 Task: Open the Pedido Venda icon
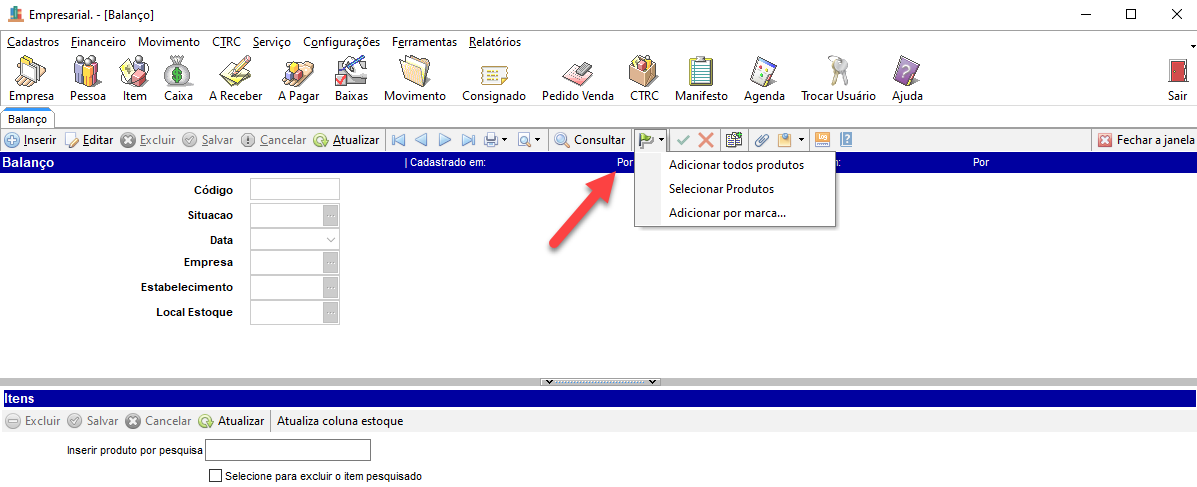click(x=577, y=78)
